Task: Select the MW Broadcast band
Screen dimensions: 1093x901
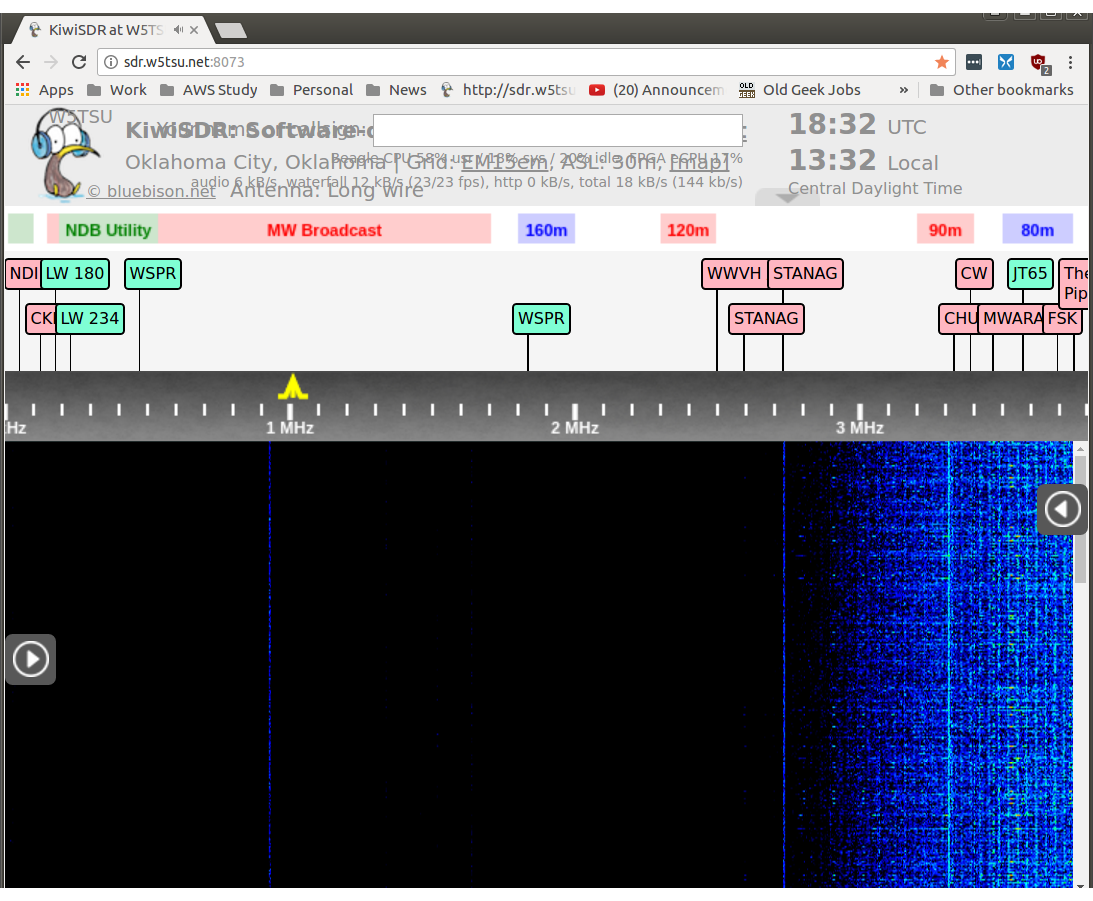Action: point(324,230)
